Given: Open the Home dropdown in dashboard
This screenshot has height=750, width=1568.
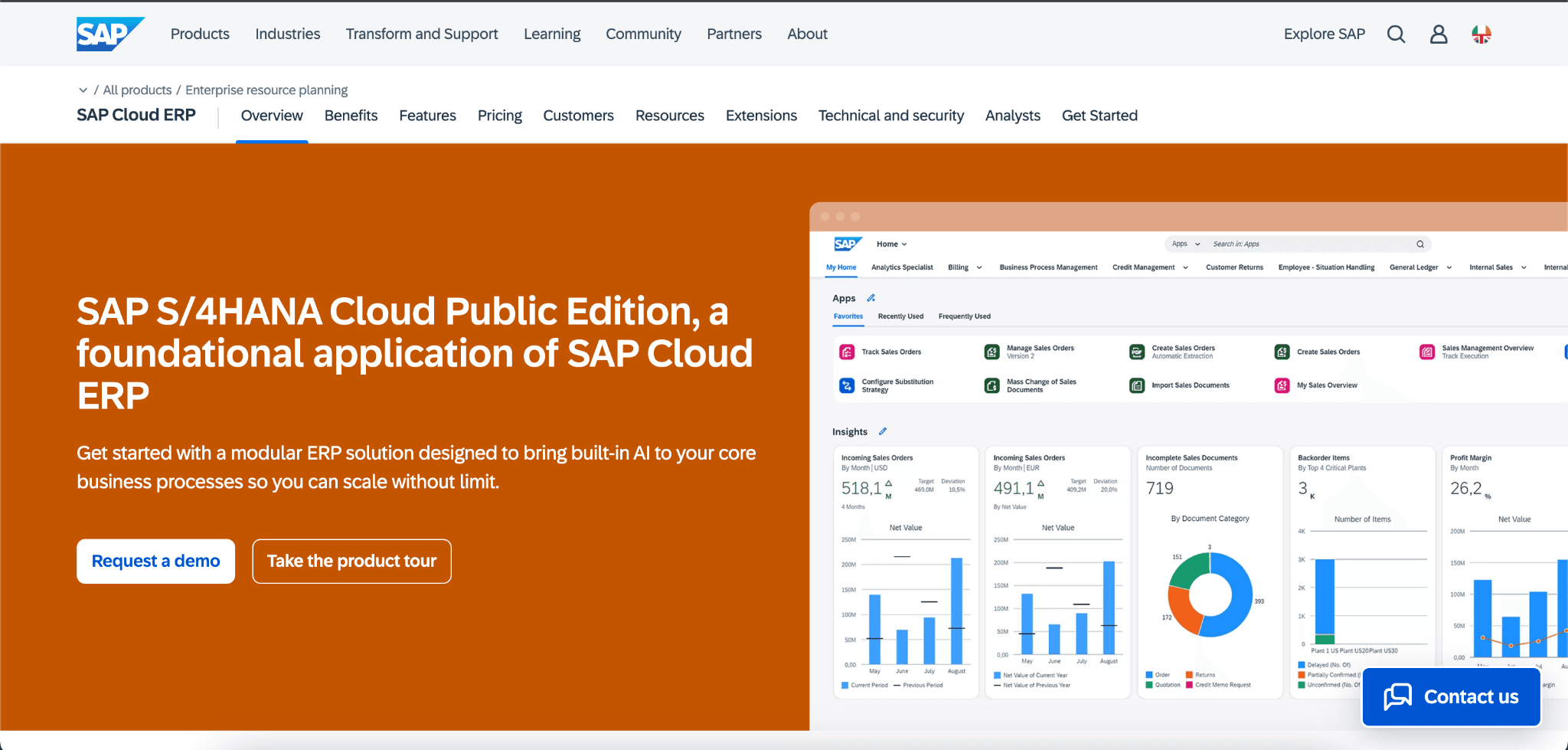Looking at the screenshot, I should click(x=891, y=244).
